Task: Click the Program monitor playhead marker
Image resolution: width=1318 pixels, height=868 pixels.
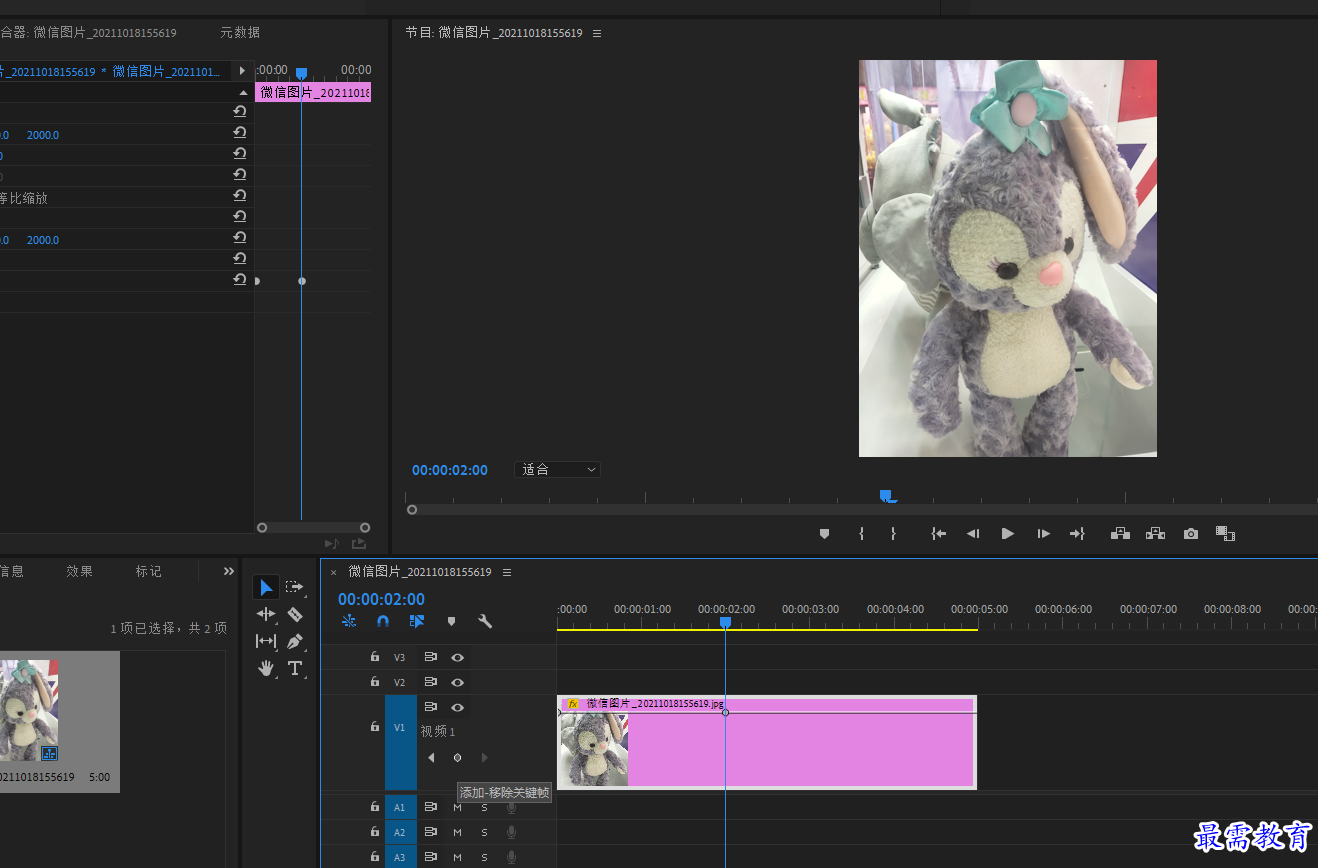Action: coord(885,495)
